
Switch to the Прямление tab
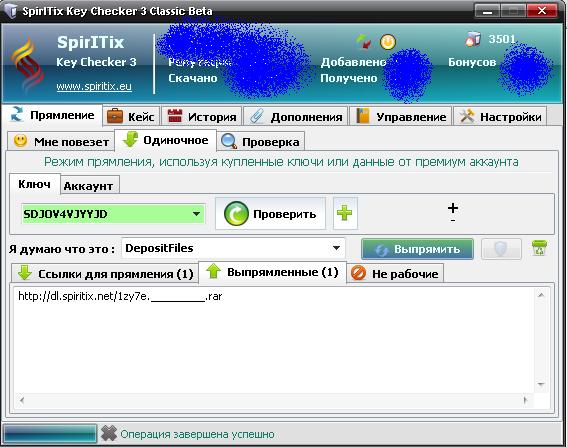[x=52, y=115]
